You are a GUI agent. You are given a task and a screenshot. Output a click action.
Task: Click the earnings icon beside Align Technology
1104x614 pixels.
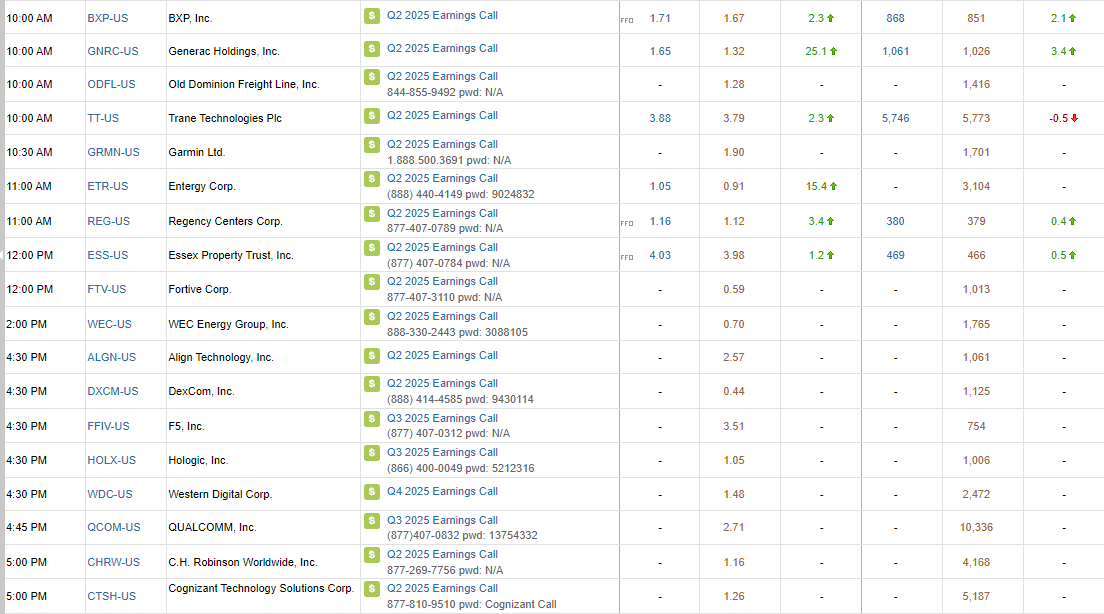tap(372, 356)
